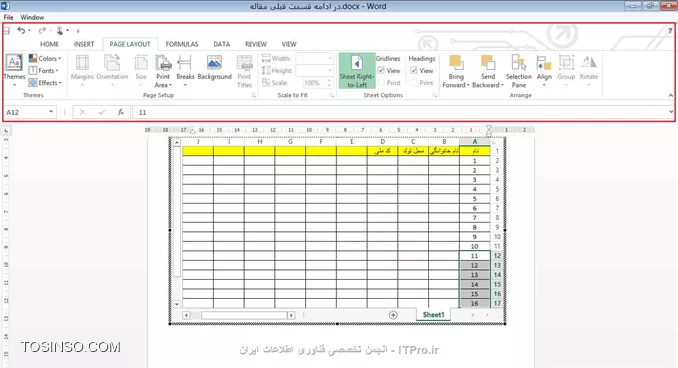Click the Redo icon
Screen dimensions: 678x368
coord(42,30)
